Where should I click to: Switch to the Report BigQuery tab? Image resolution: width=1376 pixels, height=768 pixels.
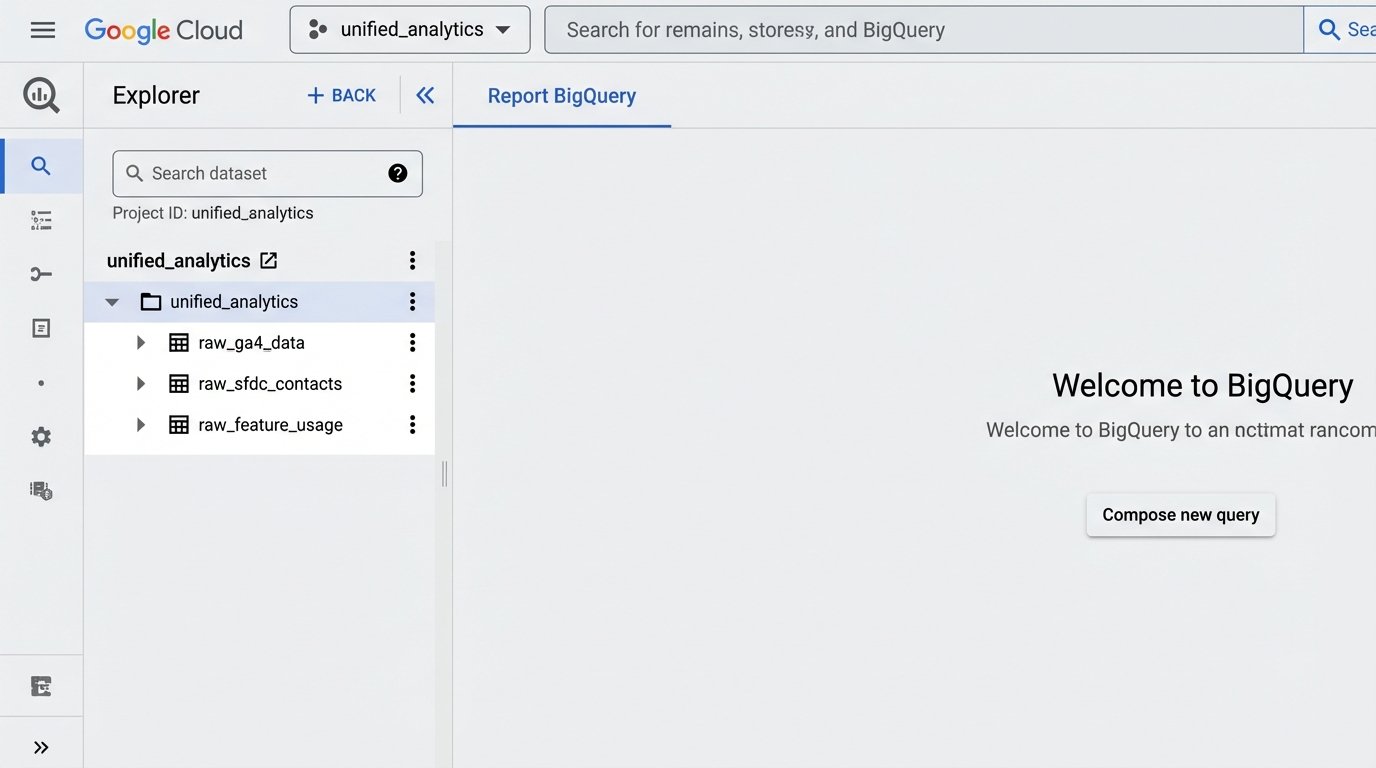tap(561, 95)
